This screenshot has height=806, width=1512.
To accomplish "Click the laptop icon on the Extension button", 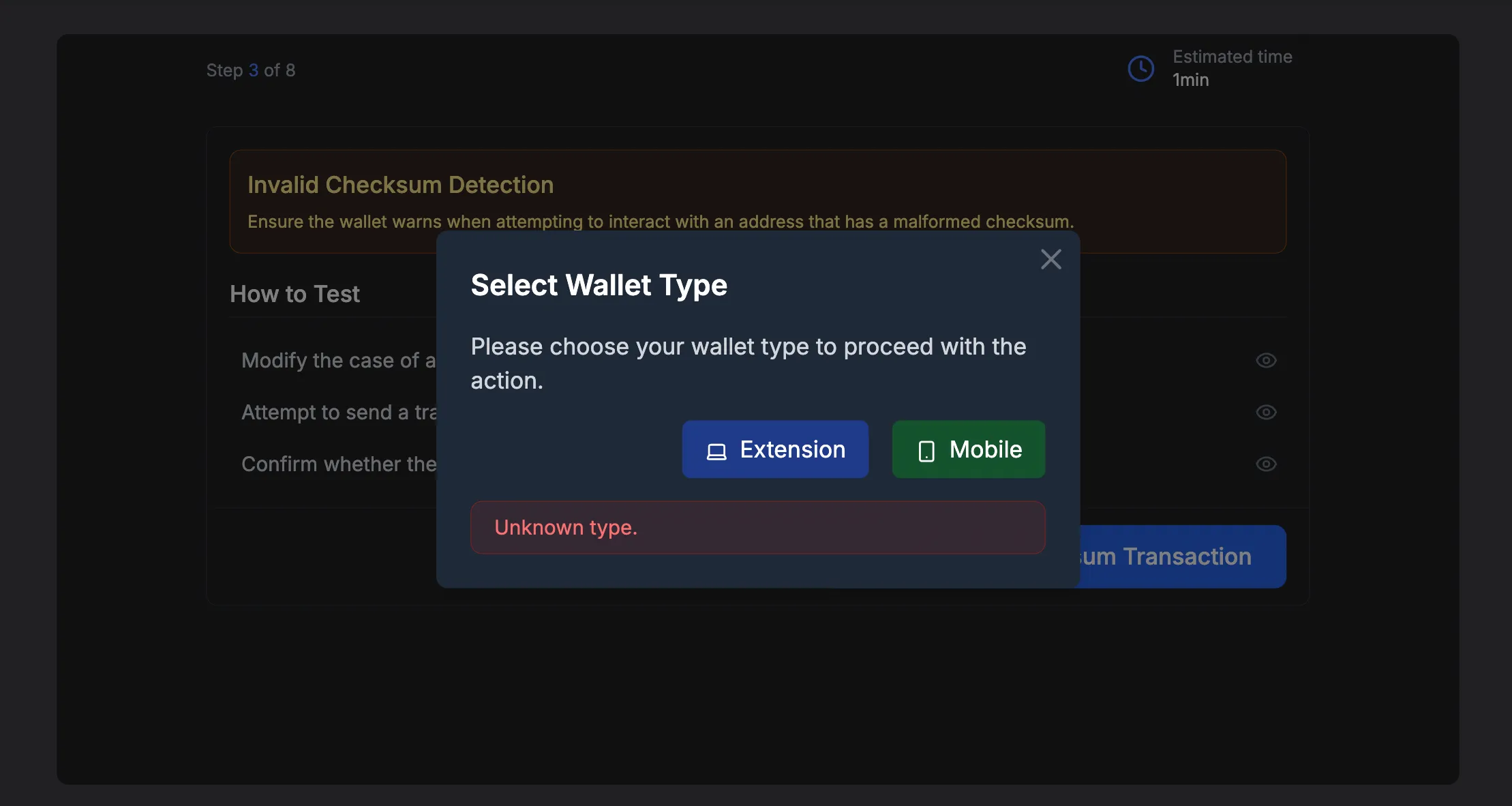I will click(x=715, y=449).
